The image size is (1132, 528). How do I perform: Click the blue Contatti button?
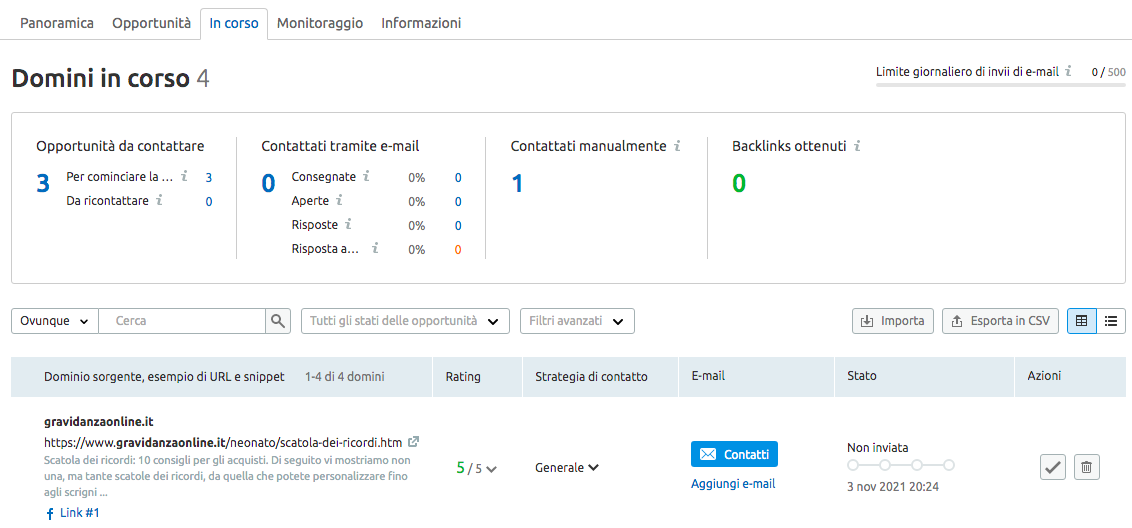point(734,454)
